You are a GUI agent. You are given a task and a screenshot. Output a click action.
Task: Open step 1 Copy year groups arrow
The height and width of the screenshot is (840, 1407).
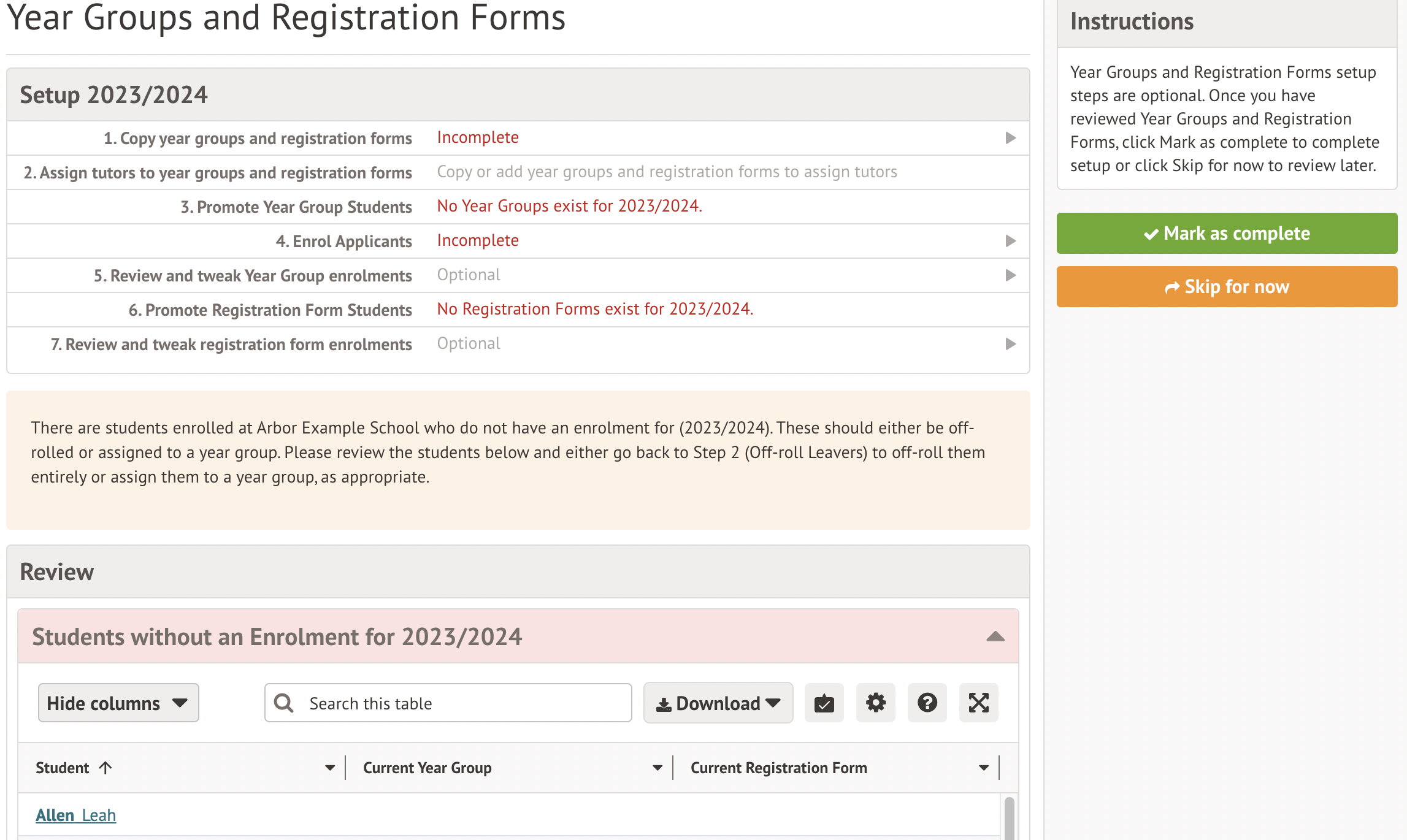[x=1010, y=138]
